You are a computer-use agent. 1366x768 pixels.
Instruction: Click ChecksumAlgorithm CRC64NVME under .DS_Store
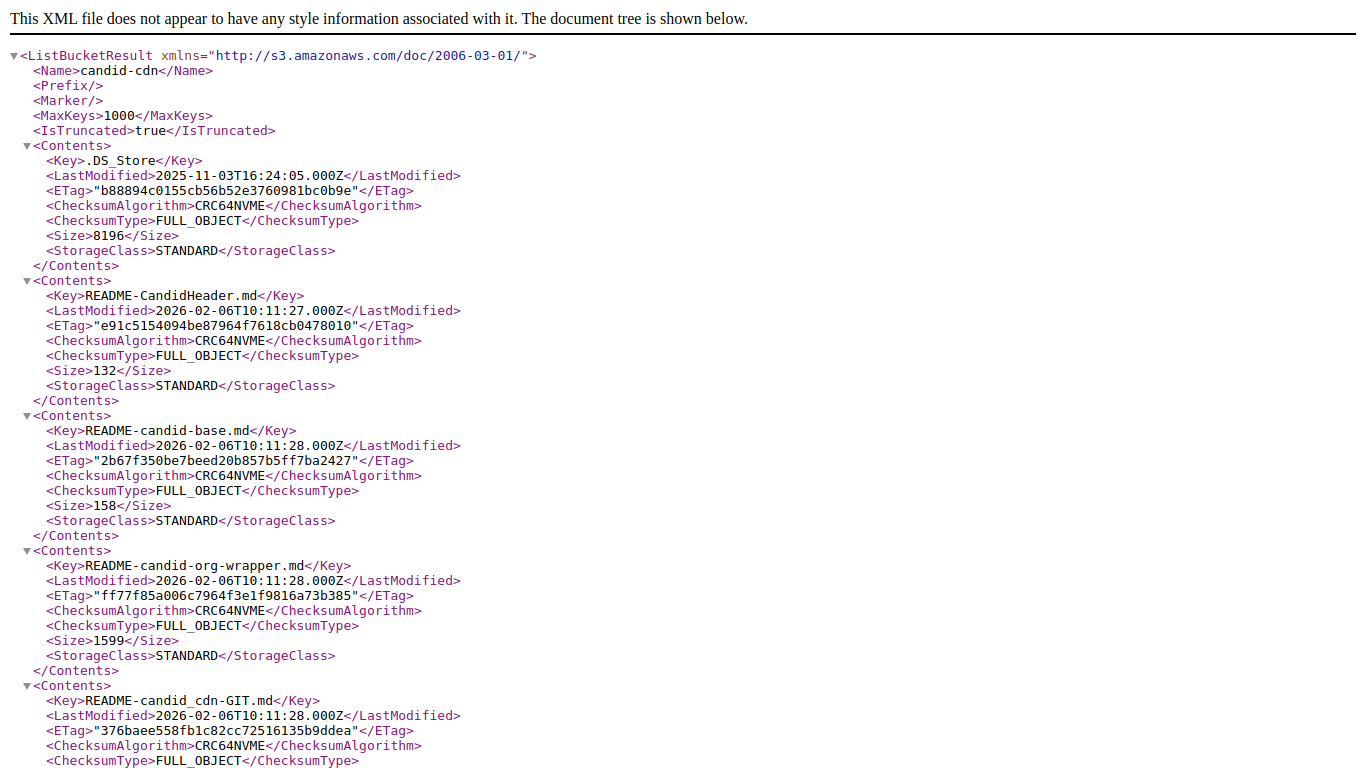[x=230, y=206]
